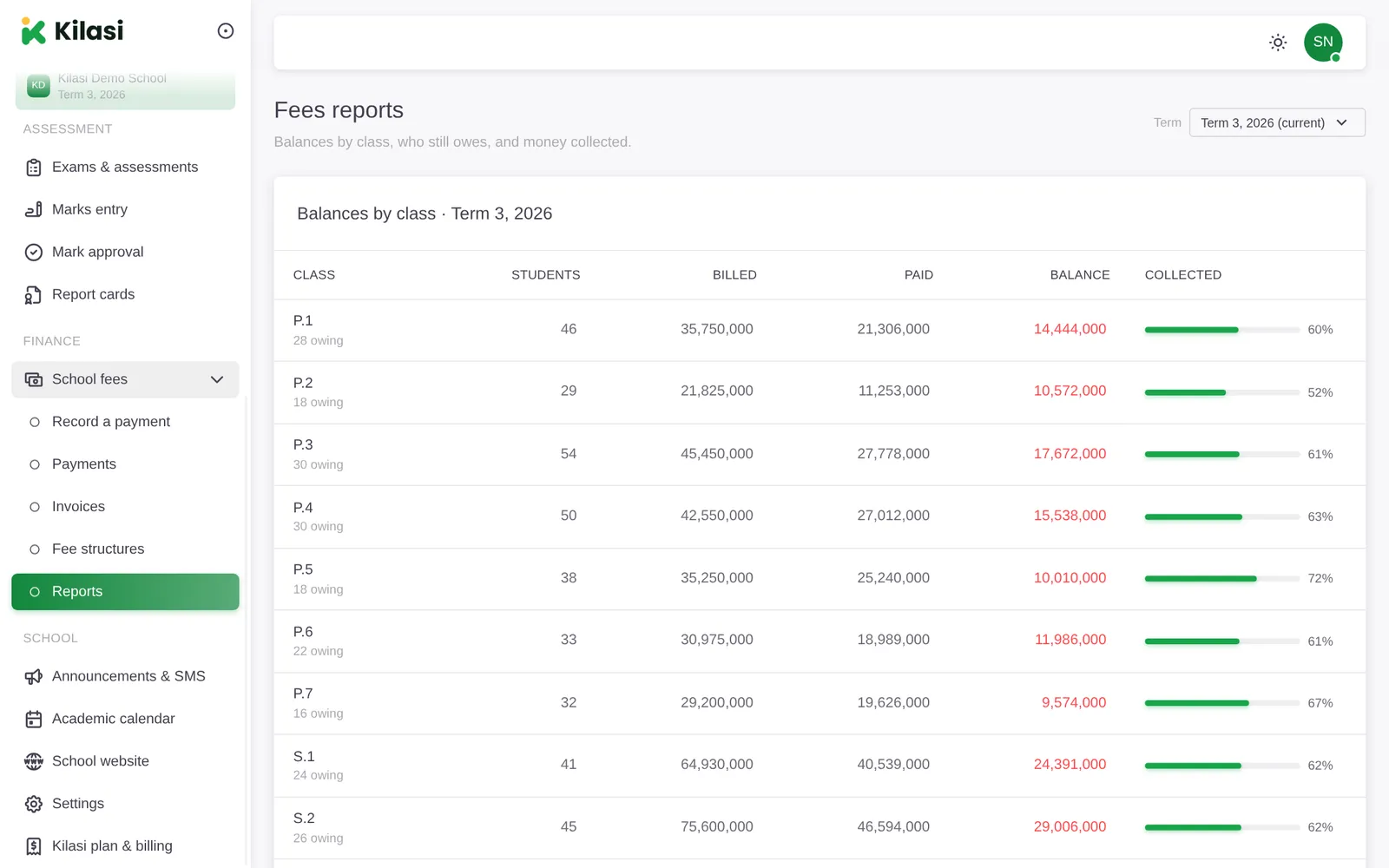Click the CLASS column header
The image size is (1389, 868).
[314, 275]
